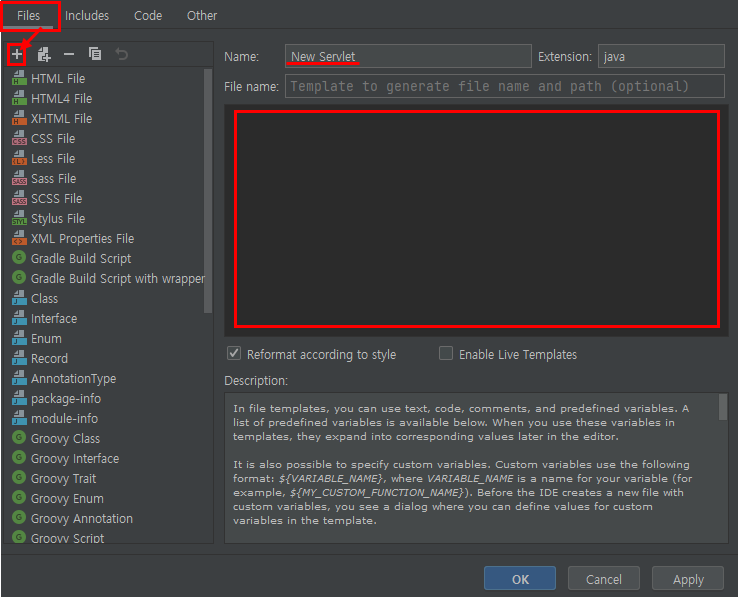Image resolution: width=738 pixels, height=597 pixels.
Task: Toggle Reformat according to style checkbox
Action: [x=234, y=353]
